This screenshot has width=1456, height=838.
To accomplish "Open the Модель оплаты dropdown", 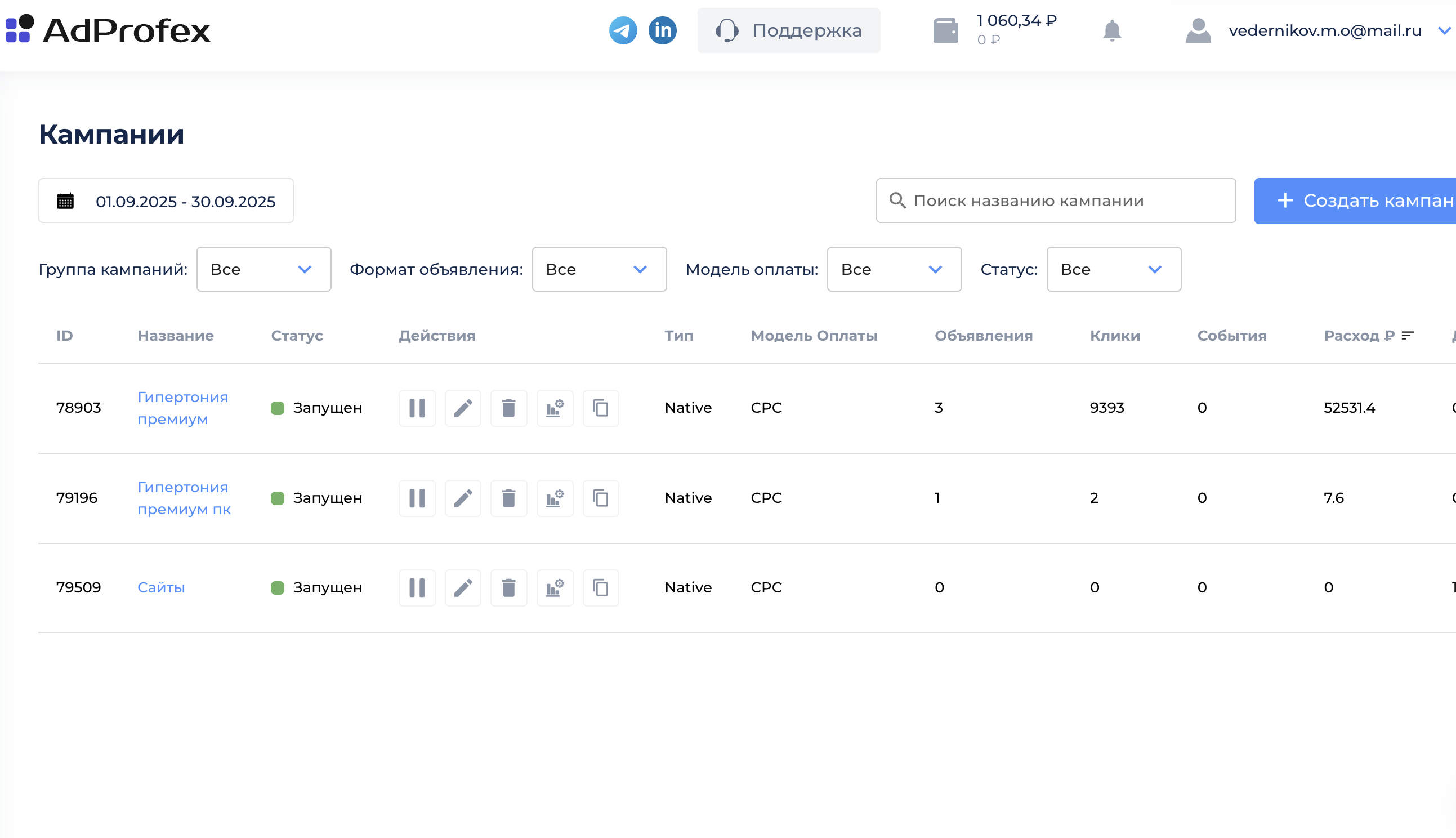I will coord(895,269).
